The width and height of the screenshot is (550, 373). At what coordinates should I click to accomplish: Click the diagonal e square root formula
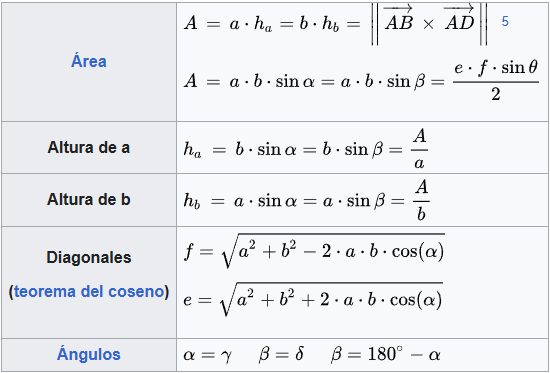click(313, 299)
